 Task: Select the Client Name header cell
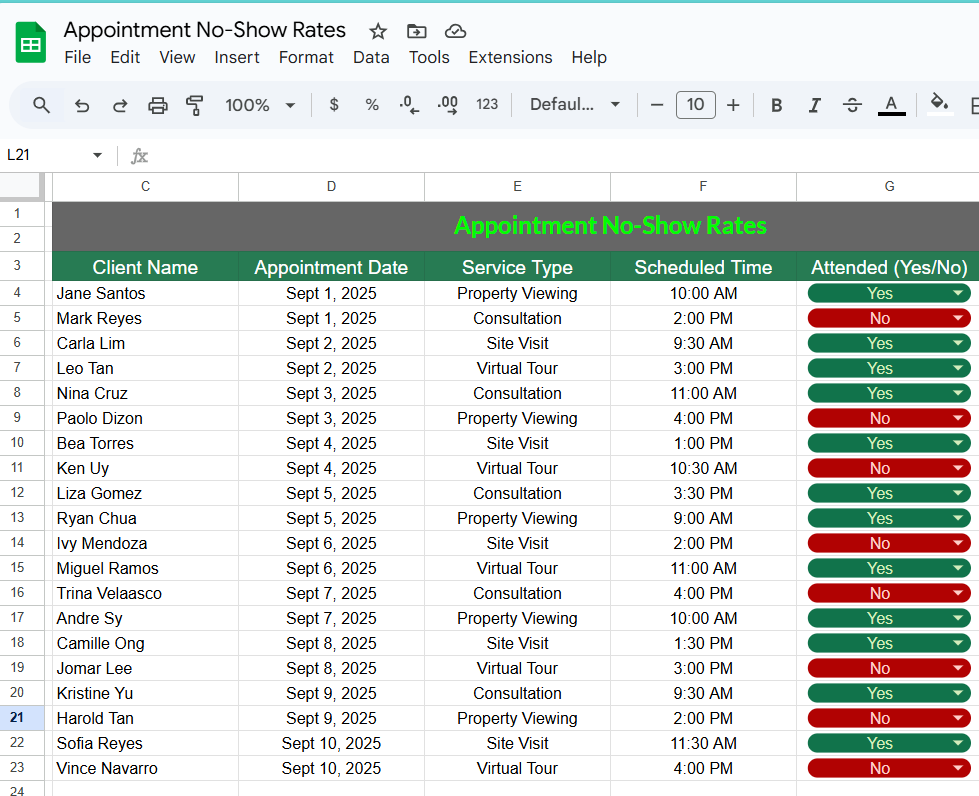pos(145,267)
